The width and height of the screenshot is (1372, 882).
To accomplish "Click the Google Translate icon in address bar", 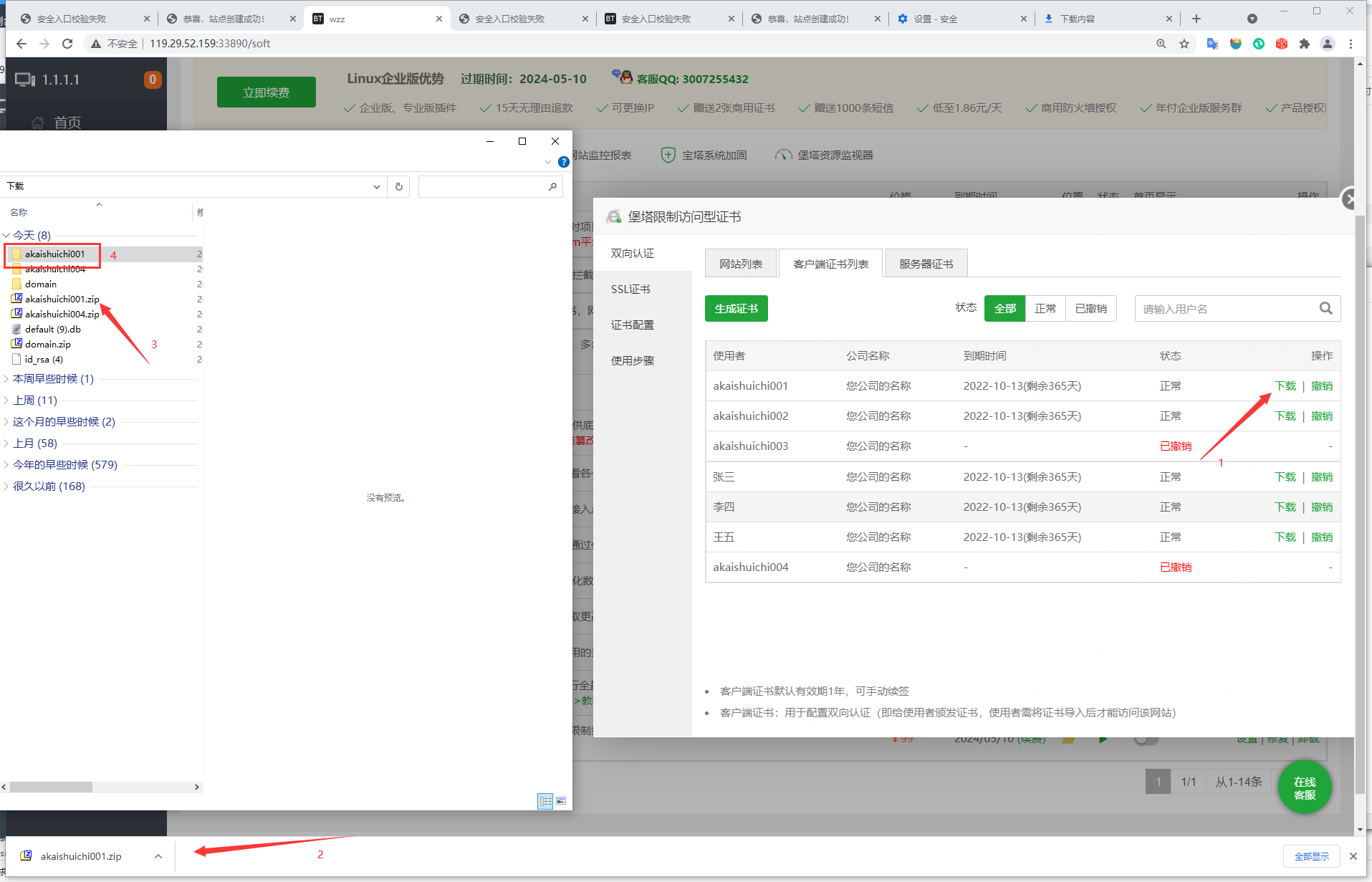I will point(1212,44).
